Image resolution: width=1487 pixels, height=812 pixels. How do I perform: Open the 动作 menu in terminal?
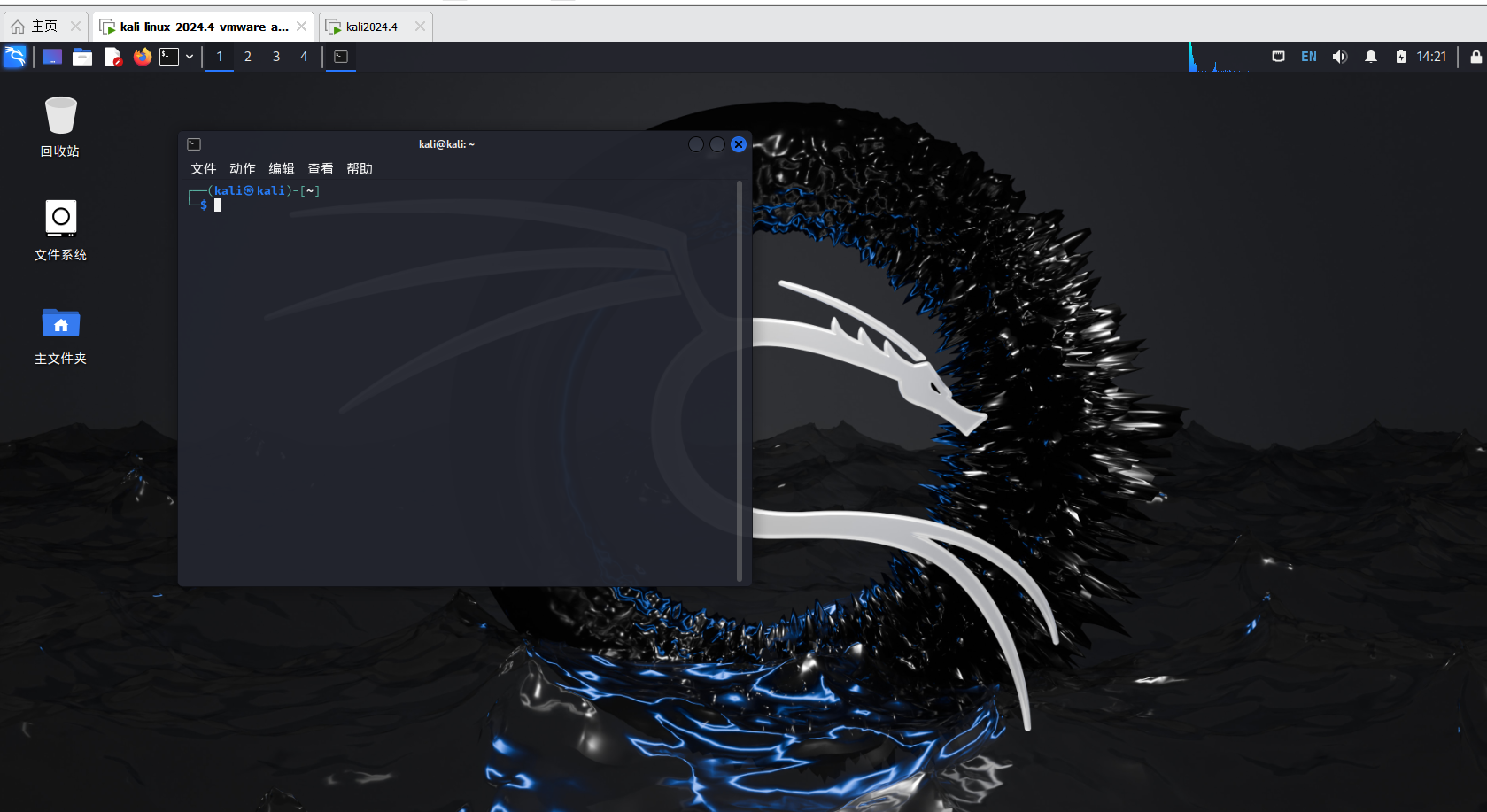[x=243, y=169]
